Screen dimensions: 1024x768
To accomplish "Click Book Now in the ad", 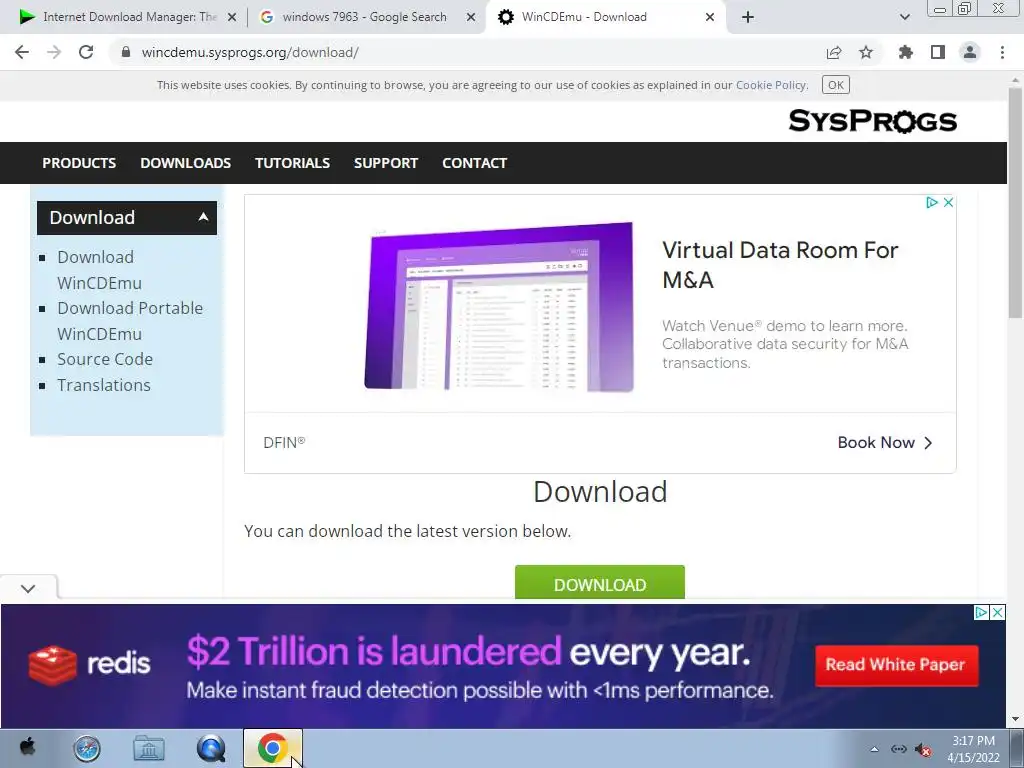I will pyautogui.click(x=885, y=443).
